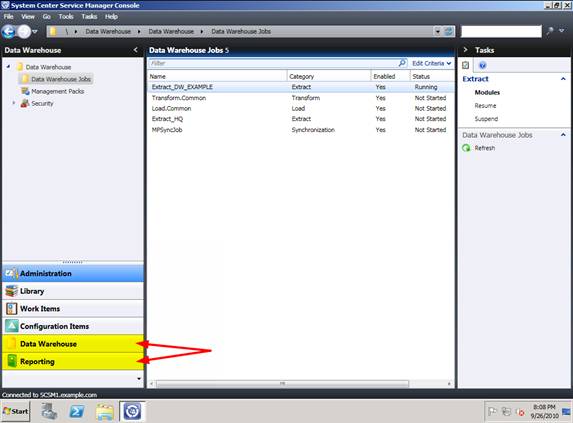The height and width of the screenshot is (423, 573).
Task: Select Security in the tree
Action: point(42,103)
